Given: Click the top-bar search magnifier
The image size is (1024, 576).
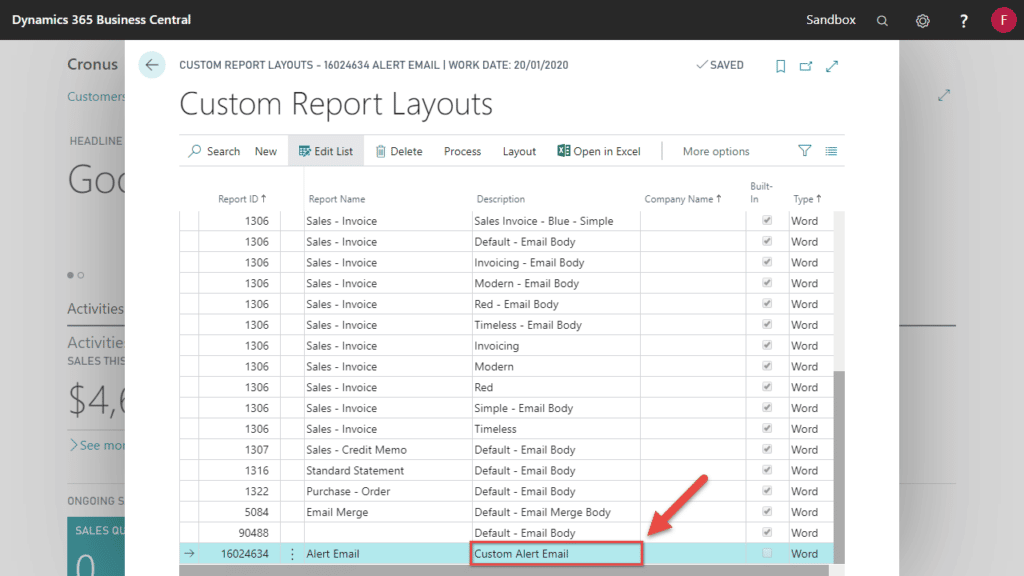Looking at the screenshot, I should tap(882, 19).
